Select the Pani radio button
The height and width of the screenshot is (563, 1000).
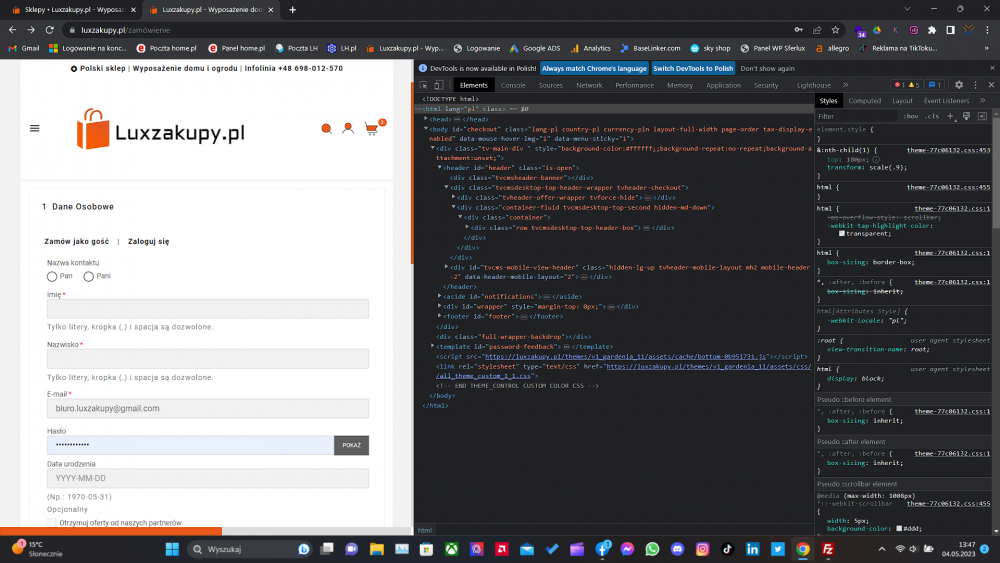pos(89,276)
